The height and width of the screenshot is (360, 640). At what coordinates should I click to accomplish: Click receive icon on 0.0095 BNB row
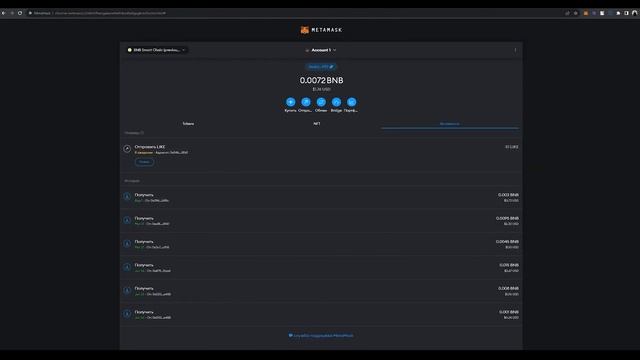click(x=127, y=220)
